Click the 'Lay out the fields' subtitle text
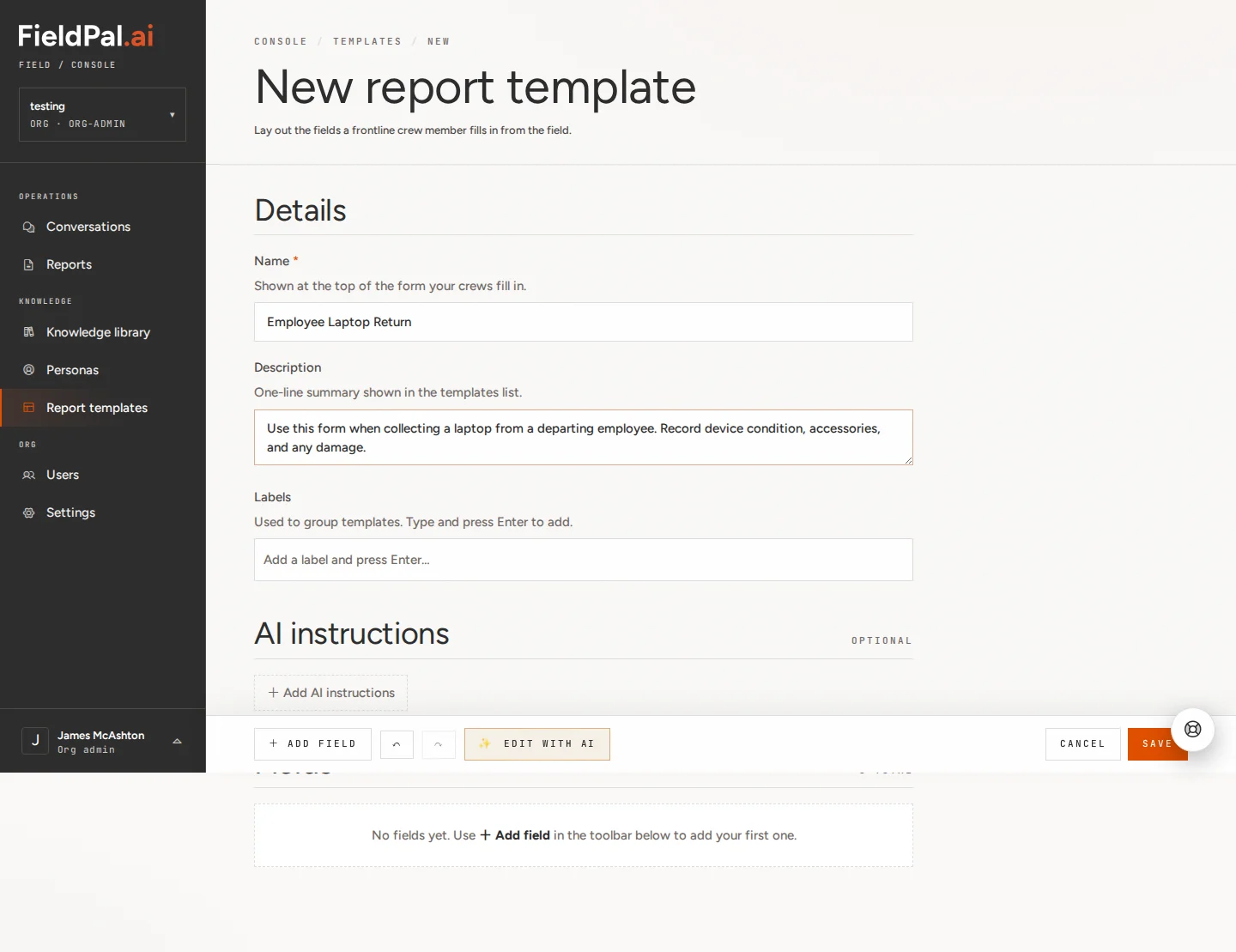The height and width of the screenshot is (952, 1236). (x=413, y=130)
